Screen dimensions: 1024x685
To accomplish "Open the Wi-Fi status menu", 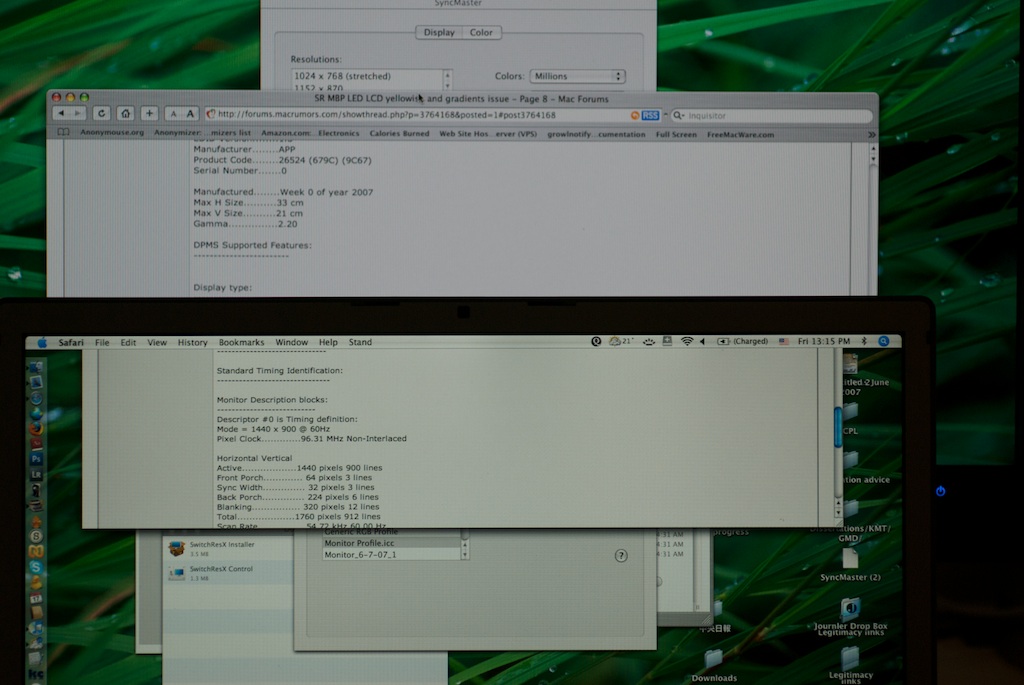I will [686, 341].
